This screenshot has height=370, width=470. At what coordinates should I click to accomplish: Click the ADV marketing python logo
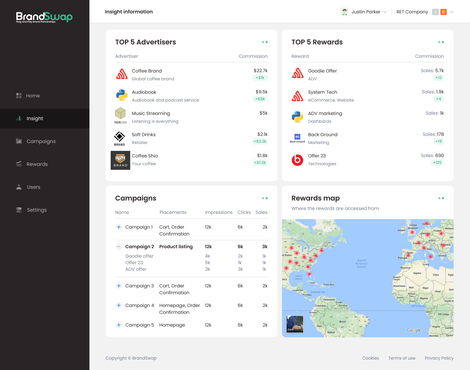297,117
